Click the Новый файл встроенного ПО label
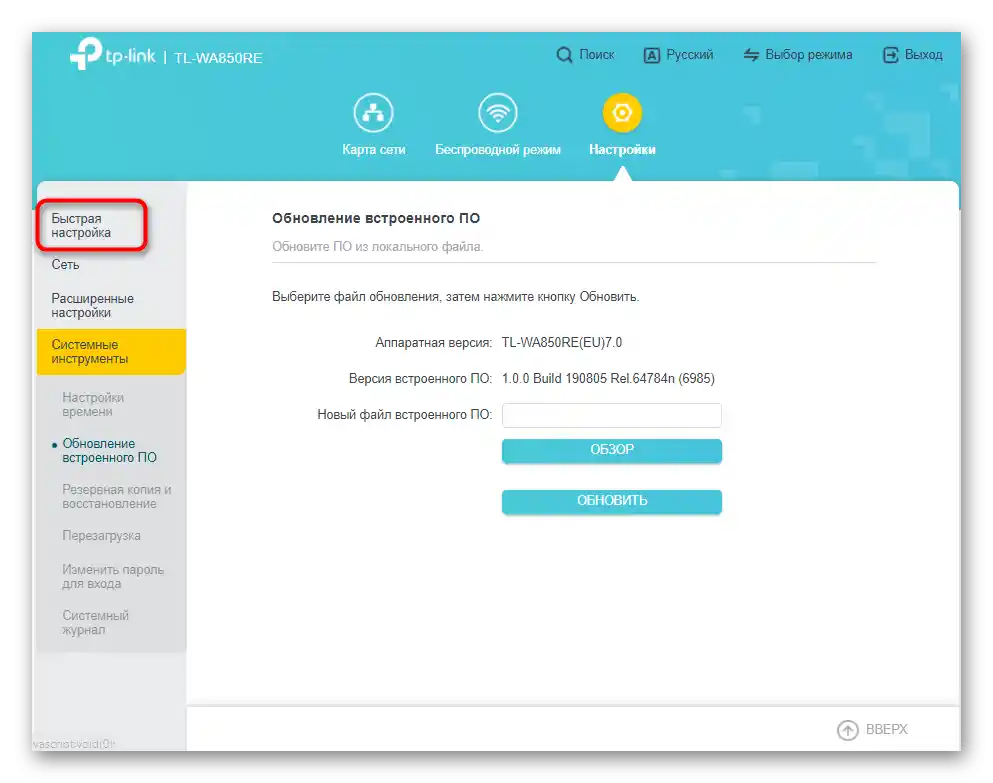This screenshot has height=783, width=993. pos(404,415)
